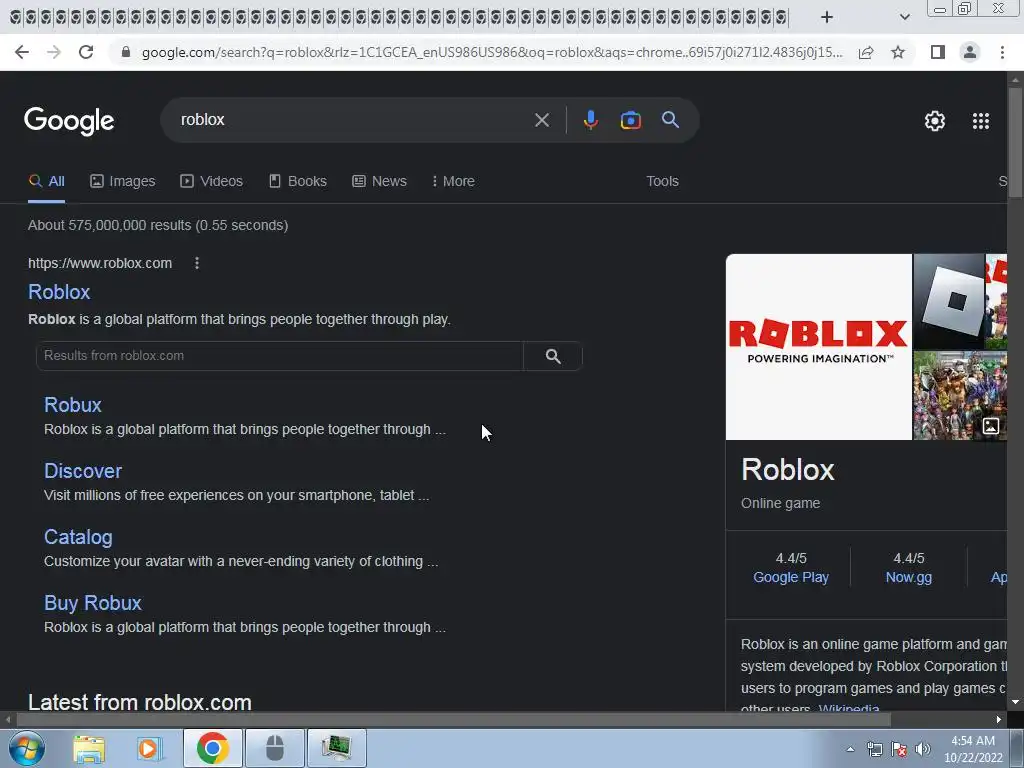Open the Chrome profile menu
Screen dimensions: 1024x768
coord(970,52)
